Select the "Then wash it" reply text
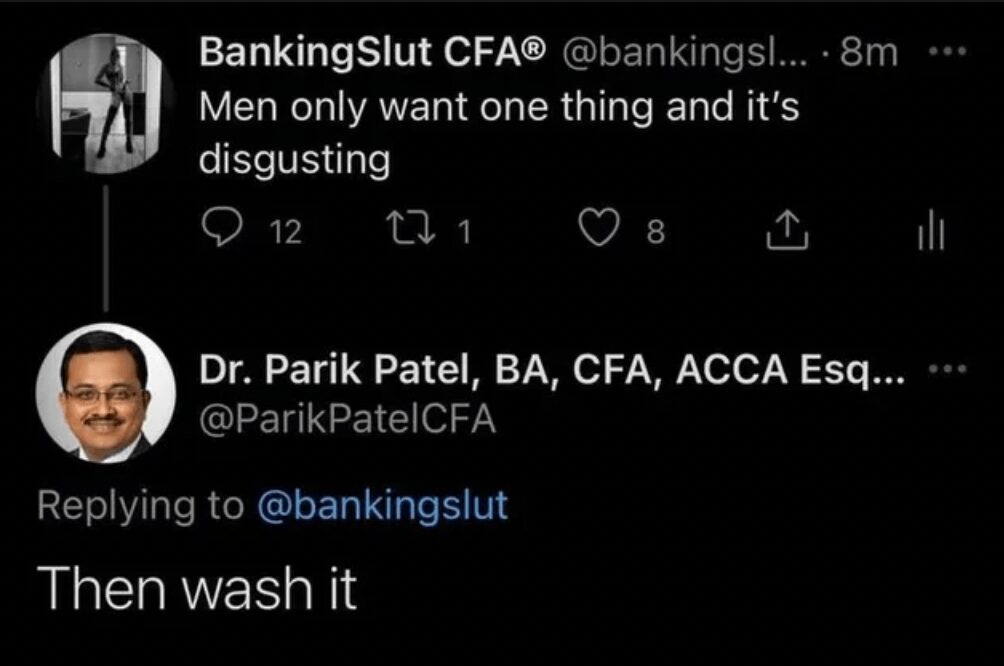The image size is (1004, 666). click(x=196, y=590)
